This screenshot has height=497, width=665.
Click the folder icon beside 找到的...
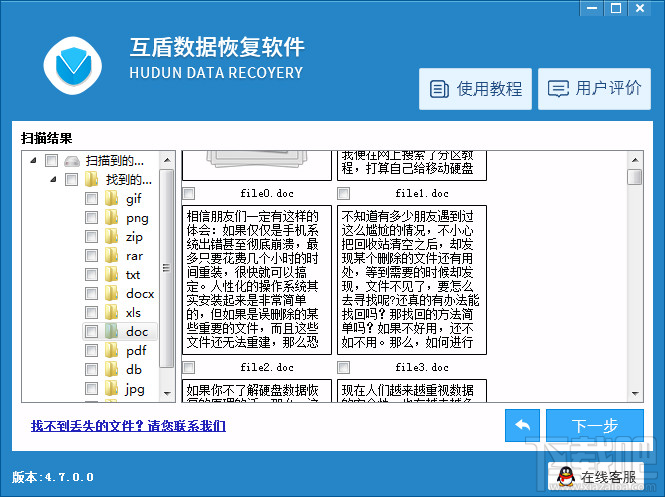coord(91,179)
